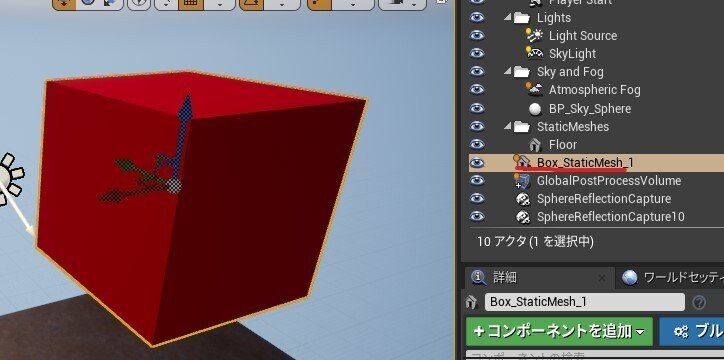Collapse the Sky and Fog folder
This screenshot has height=360, width=724.
click(508, 72)
